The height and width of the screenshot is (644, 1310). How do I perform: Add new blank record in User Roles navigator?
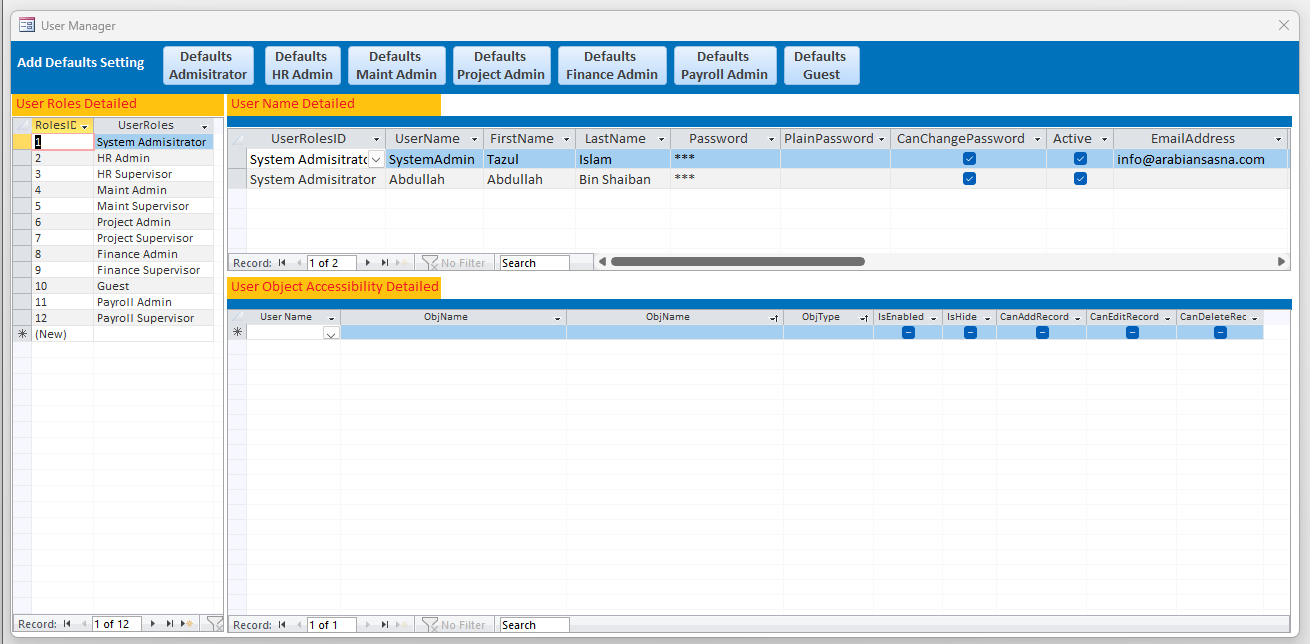[187, 624]
